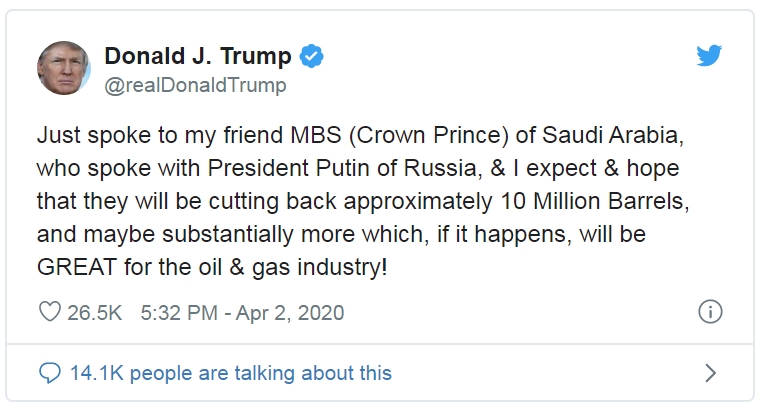Open '14.1K people are talking about this'
This screenshot has height=410, width=763.
click(x=230, y=373)
